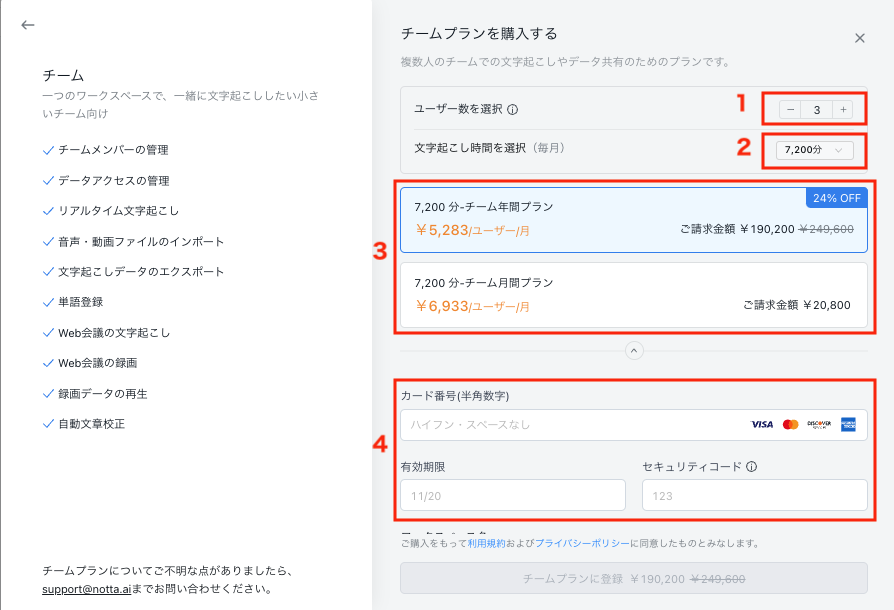
Task: Click the user count number field
Action: pos(816,109)
